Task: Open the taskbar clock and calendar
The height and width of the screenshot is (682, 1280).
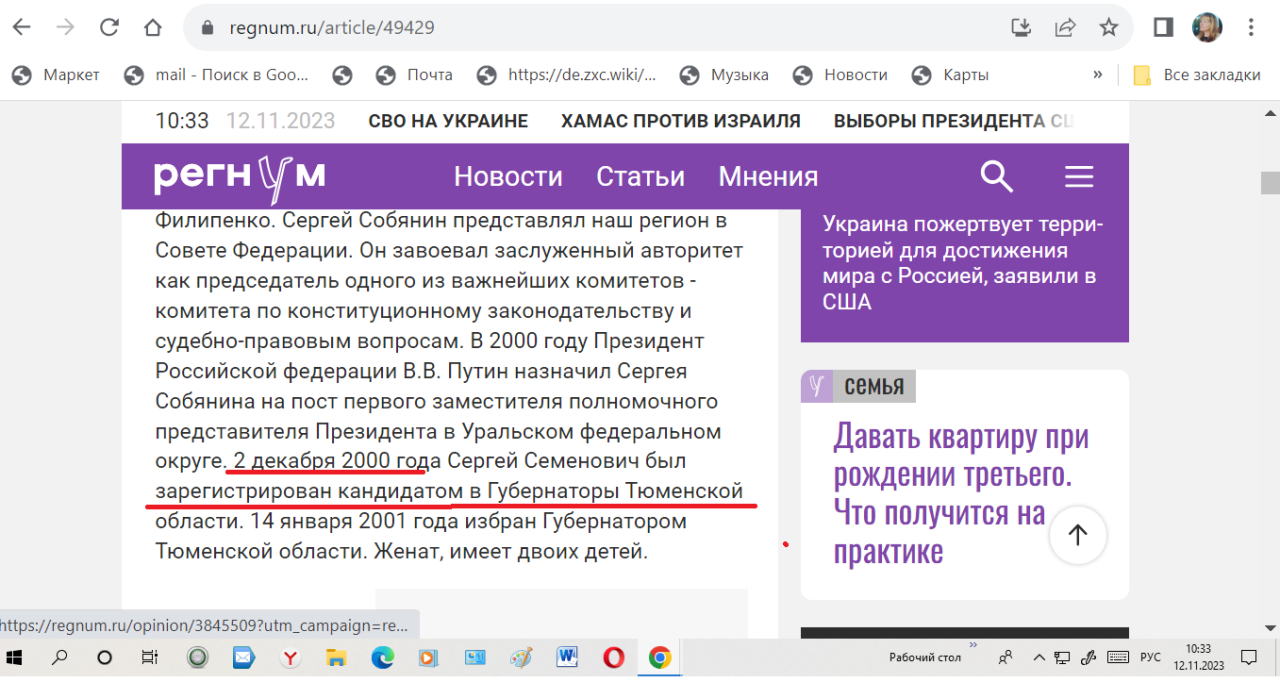Action: click(x=1198, y=657)
